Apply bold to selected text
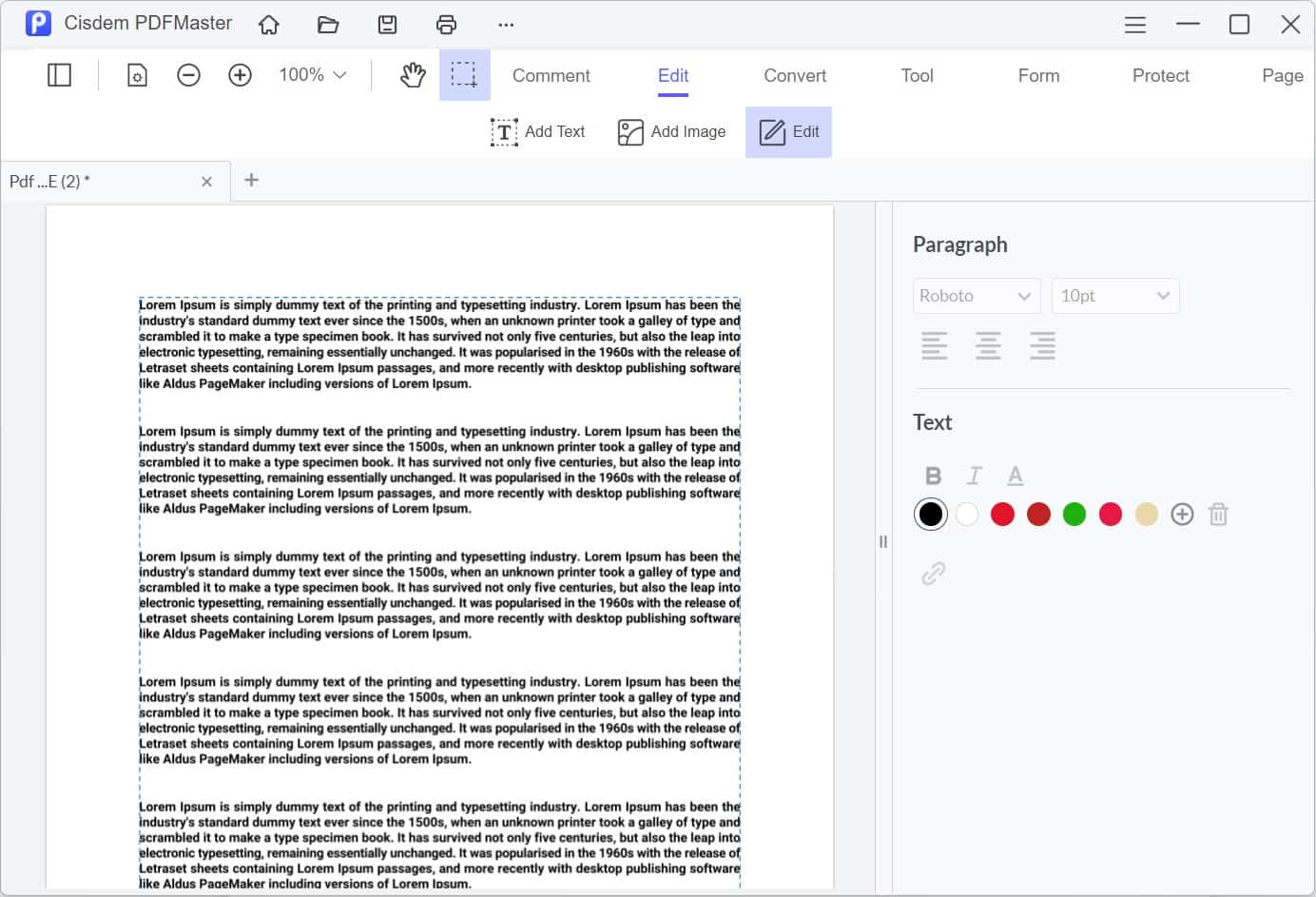This screenshot has height=897, width=1316. click(933, 475)
